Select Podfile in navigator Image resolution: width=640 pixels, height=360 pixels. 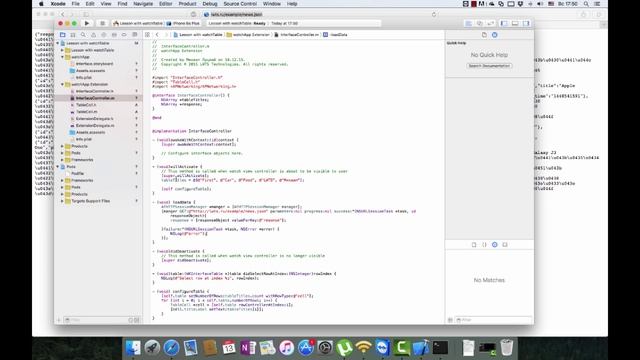78,173
